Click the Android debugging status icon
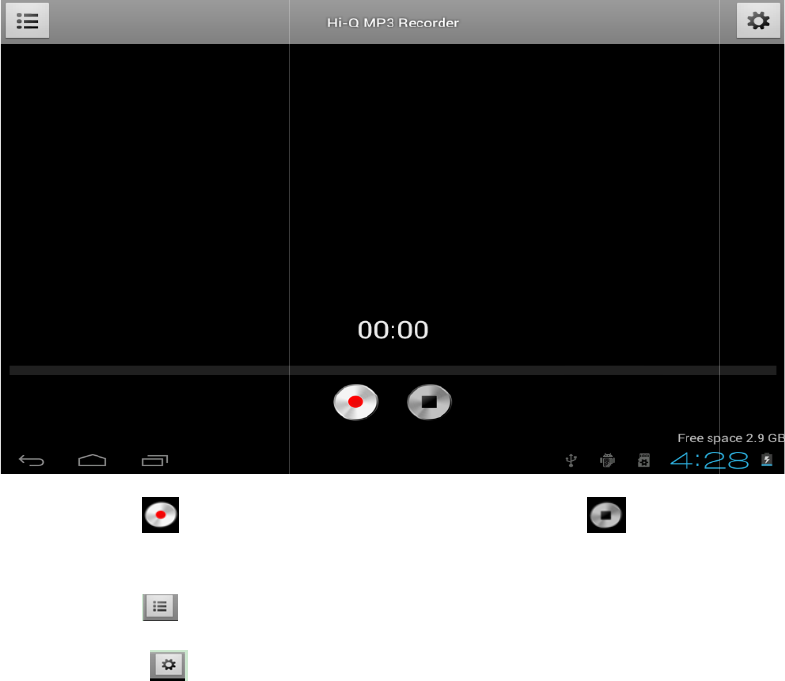Viewport: 785px width, 681px height. tap(607, 460)
